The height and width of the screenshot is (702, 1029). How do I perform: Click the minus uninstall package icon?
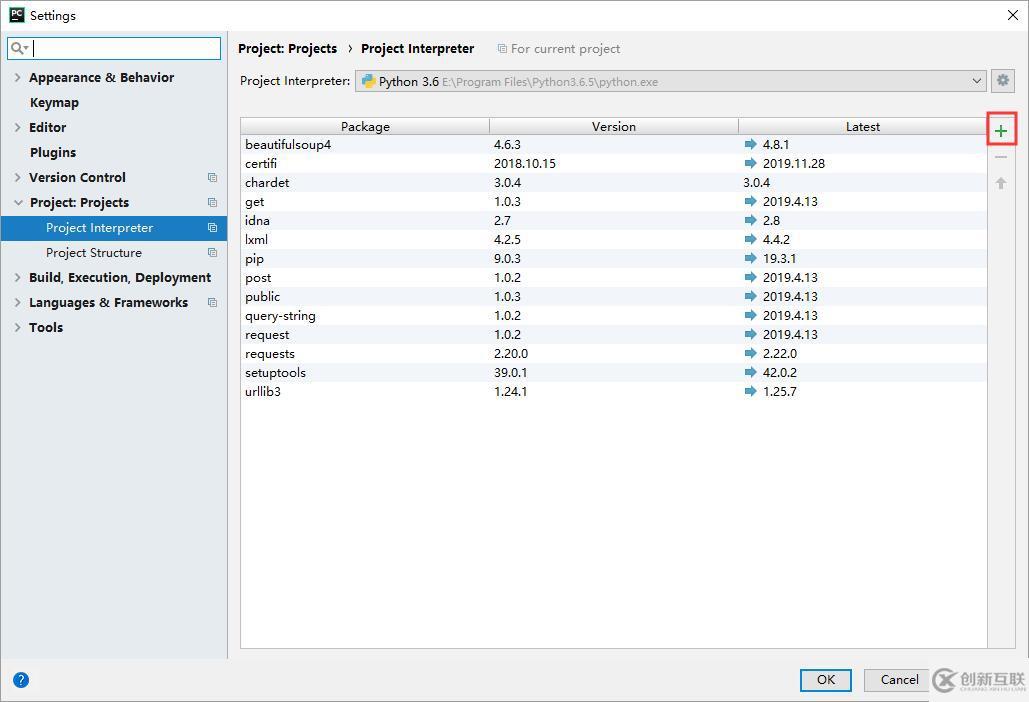coord(1001,157)
